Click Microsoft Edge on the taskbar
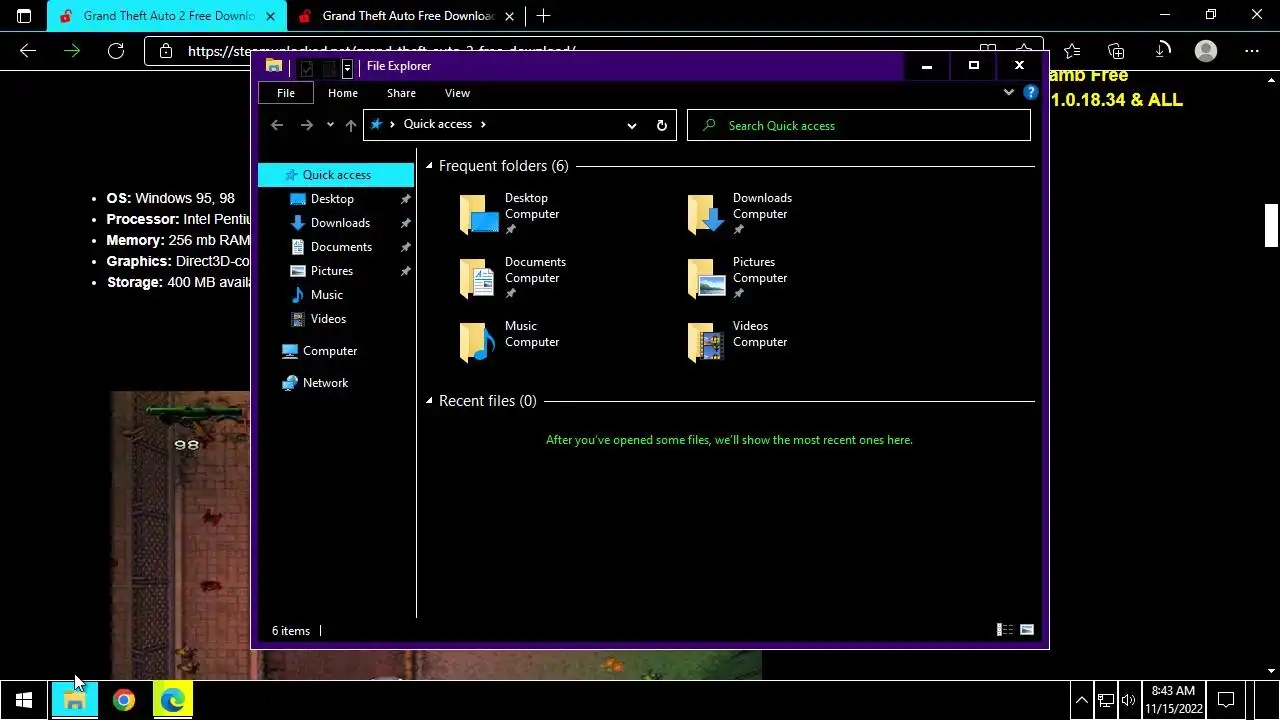Viewport: 1280px width, 720px height. point(173,700)
